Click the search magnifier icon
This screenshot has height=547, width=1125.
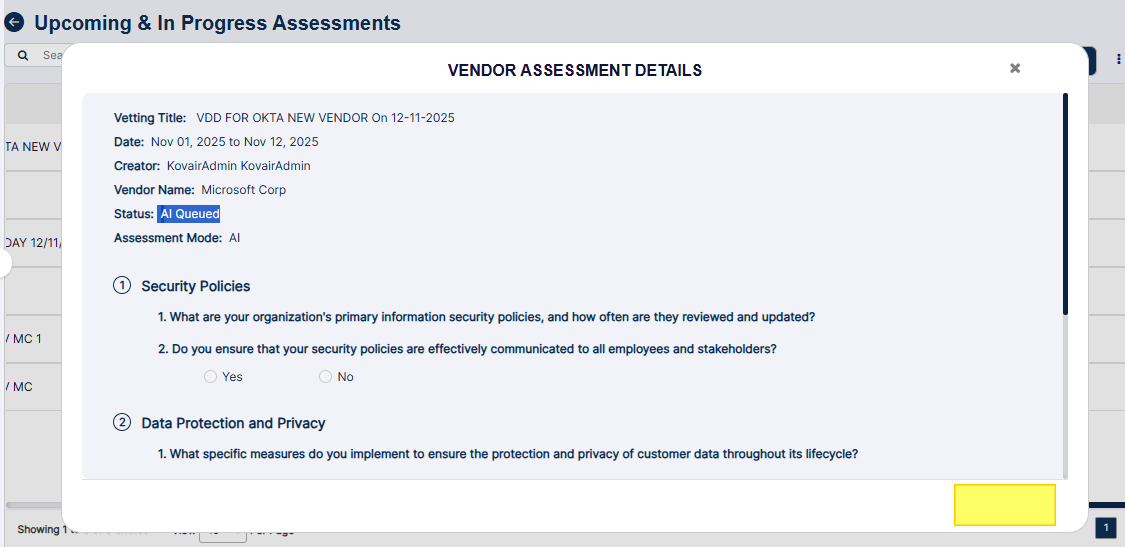tap(23, 56)
